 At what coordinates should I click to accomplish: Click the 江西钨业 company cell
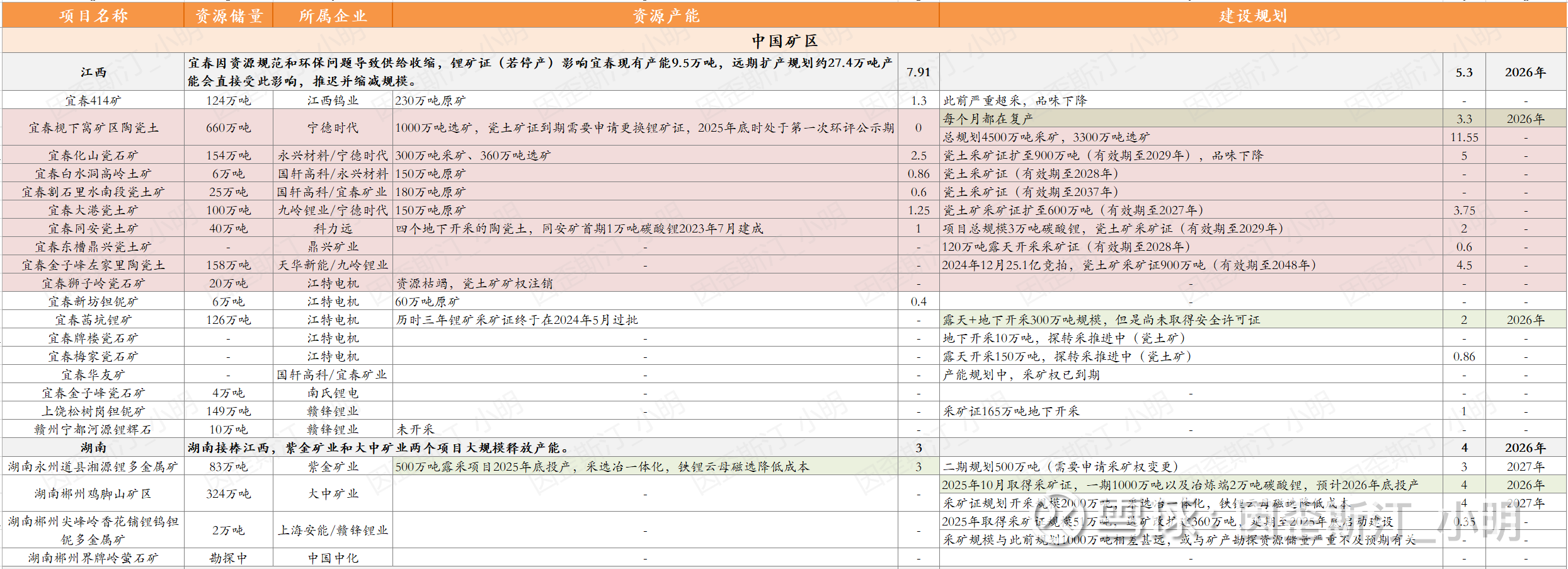pos(333,100)
